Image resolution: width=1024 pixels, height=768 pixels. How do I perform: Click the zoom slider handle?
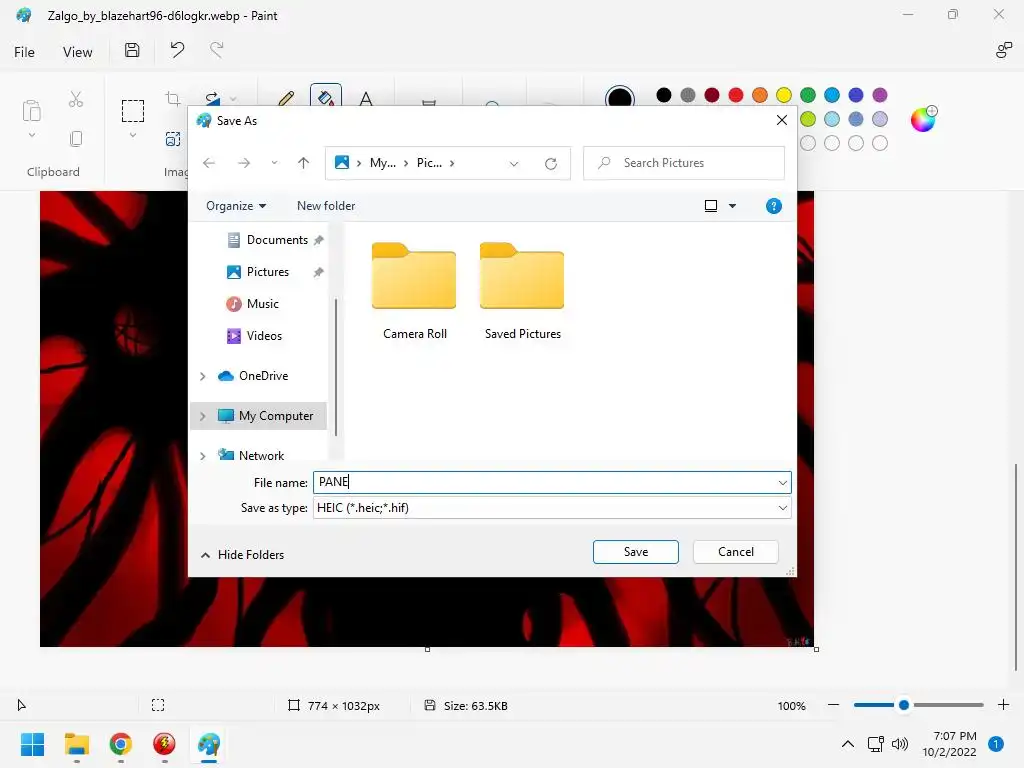tap(904, 705)
